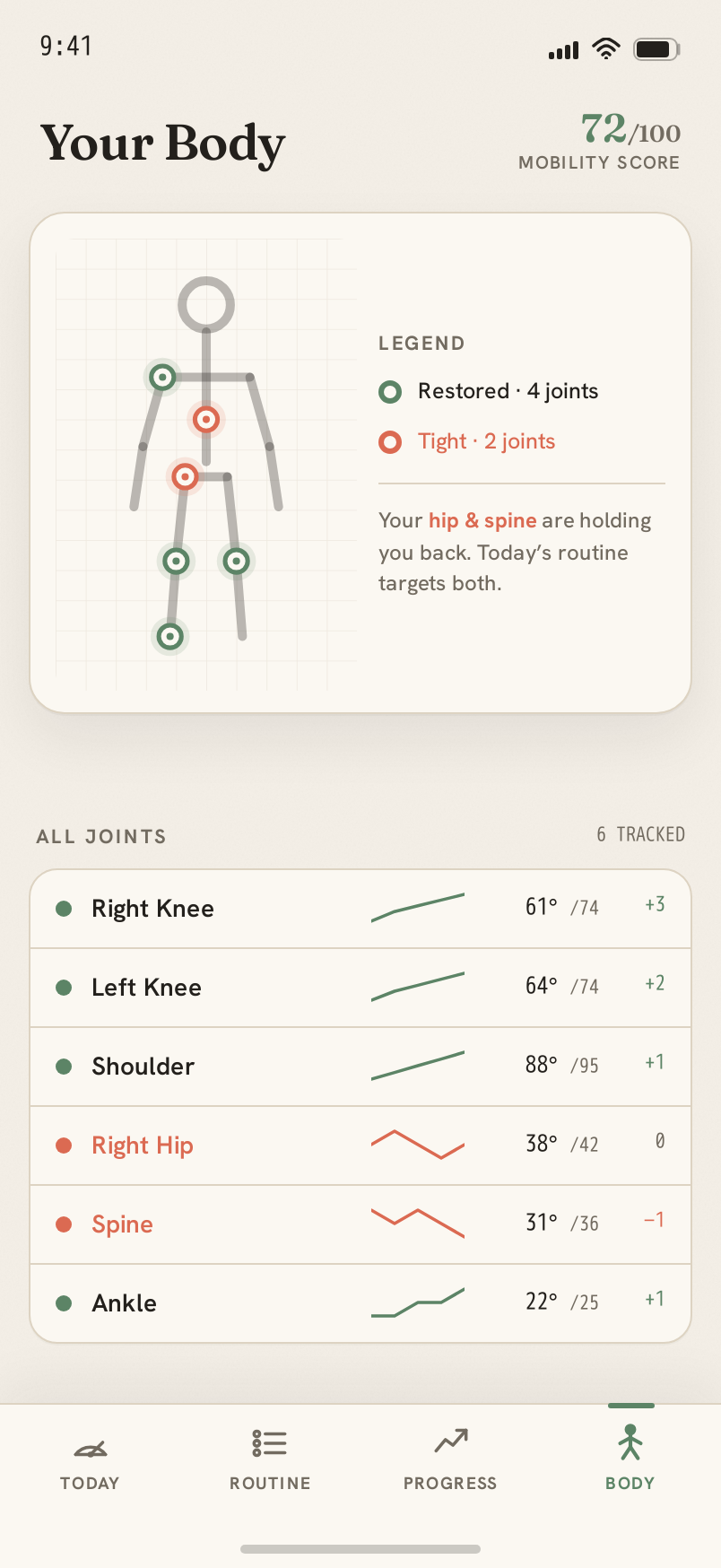Select the restored shoulder joint marker
Image resolution: width=721 pixels, height=1568 pixels.
click(162, 377)
